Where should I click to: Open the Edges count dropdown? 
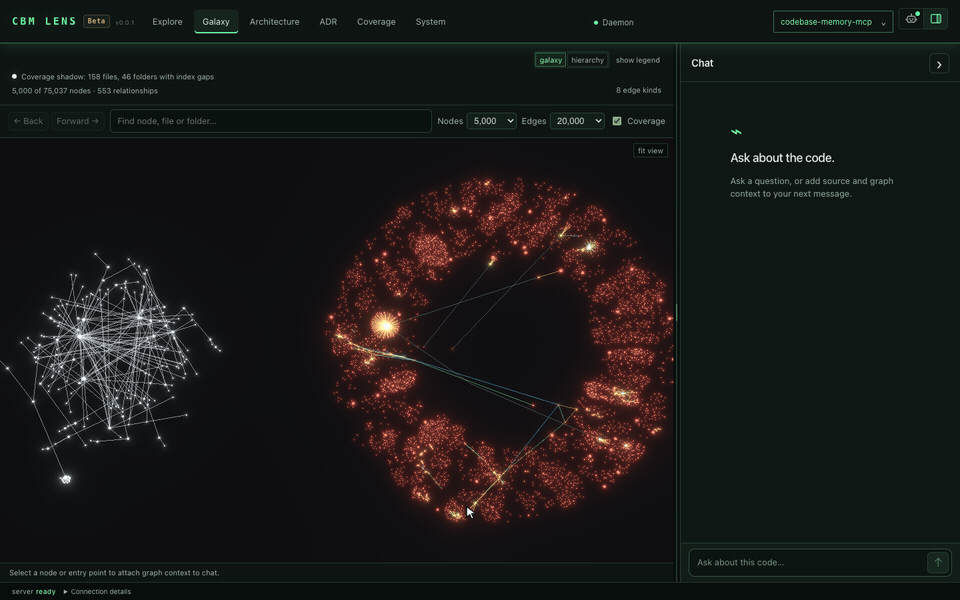tap(577, 121)
